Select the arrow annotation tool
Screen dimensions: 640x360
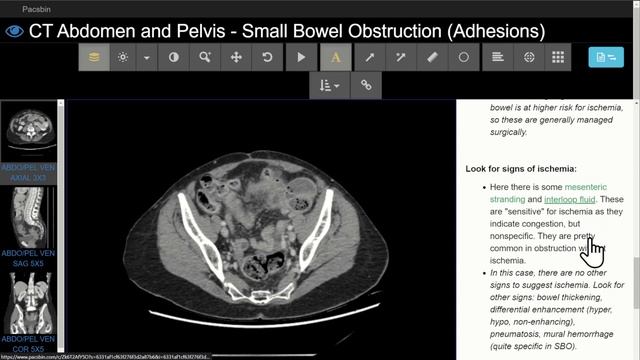pyautogui.click(x=370, y=57)
